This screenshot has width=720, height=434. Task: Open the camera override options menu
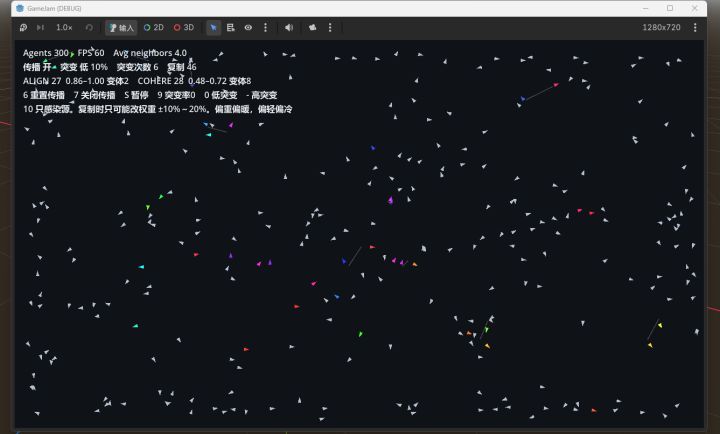click(x=330, y=28)
